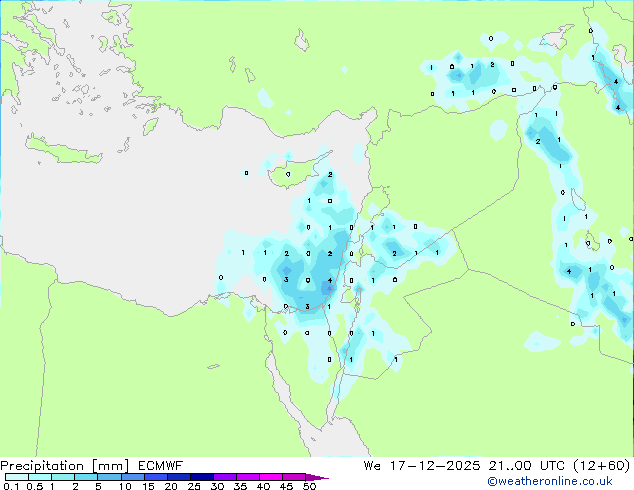Click the legend label '20'
The width and height of the screenshot is (634, 490).
coord(171,486)
